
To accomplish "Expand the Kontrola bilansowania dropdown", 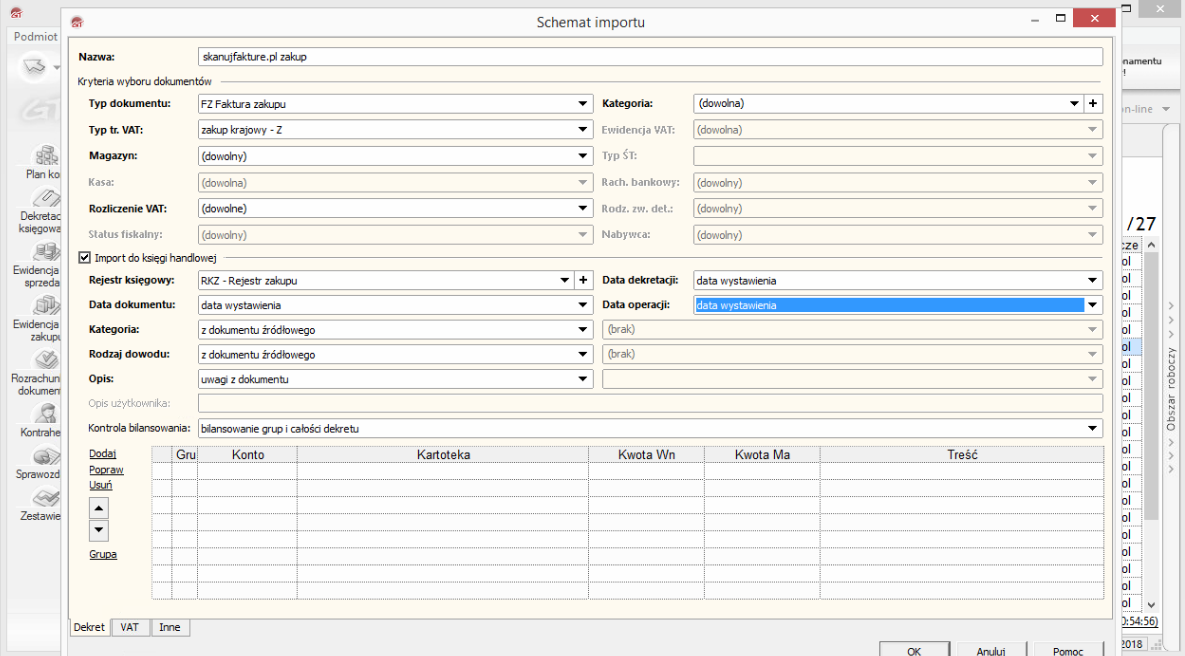I will point(1093,429).
